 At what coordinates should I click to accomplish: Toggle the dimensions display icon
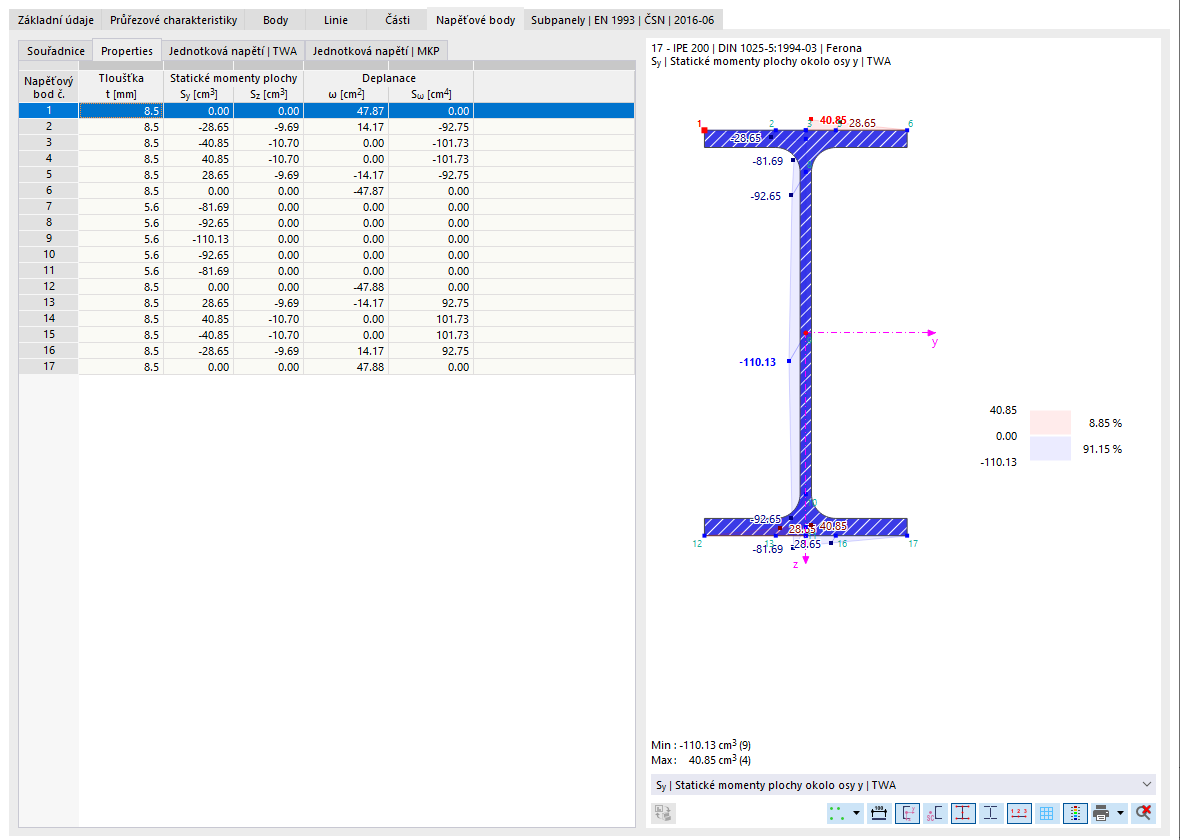pyautogui.click(x=878, y=813)
